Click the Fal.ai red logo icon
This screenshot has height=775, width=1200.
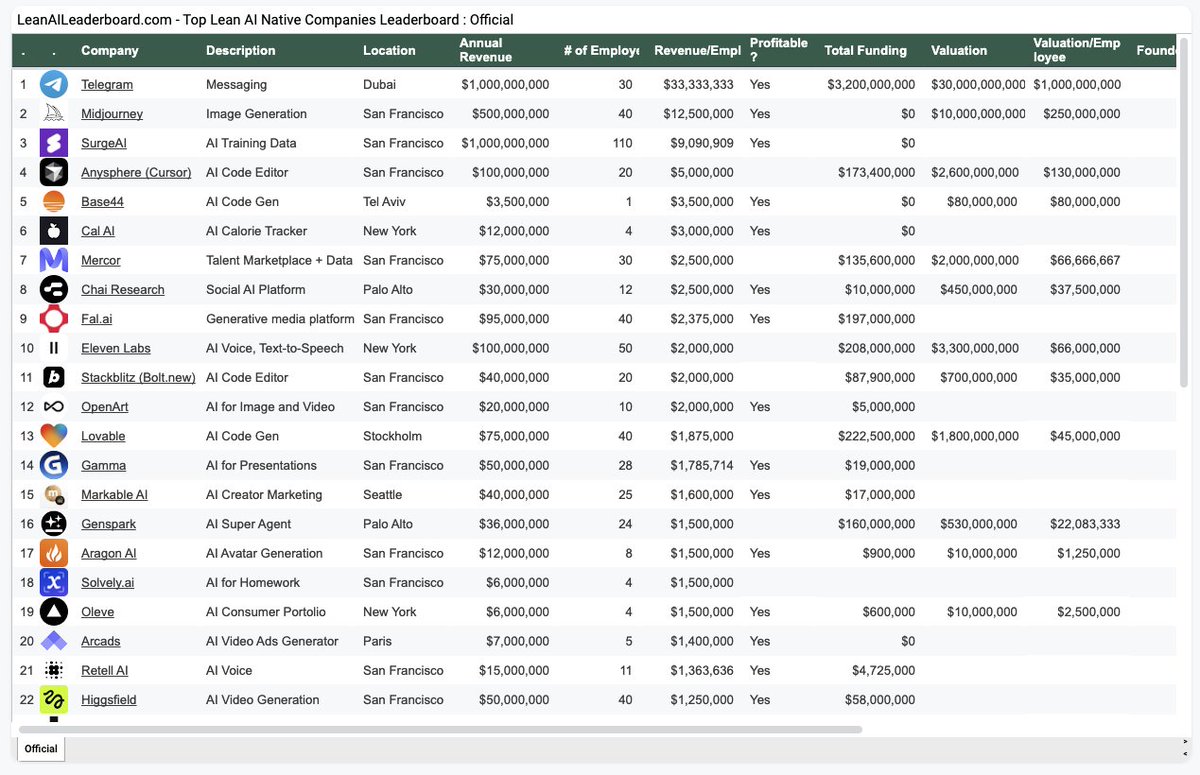(54, 319)
